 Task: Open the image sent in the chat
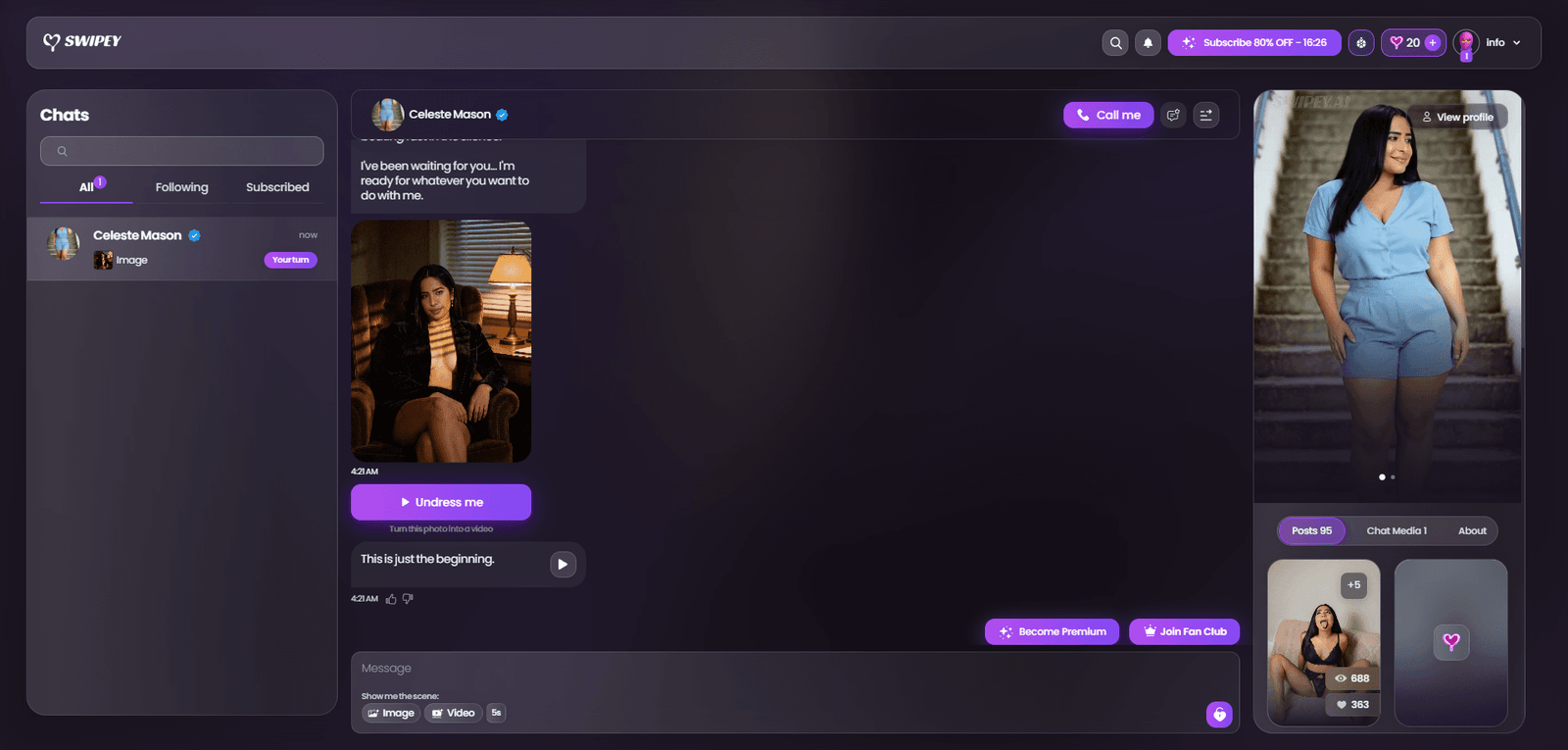pos(441,341)
